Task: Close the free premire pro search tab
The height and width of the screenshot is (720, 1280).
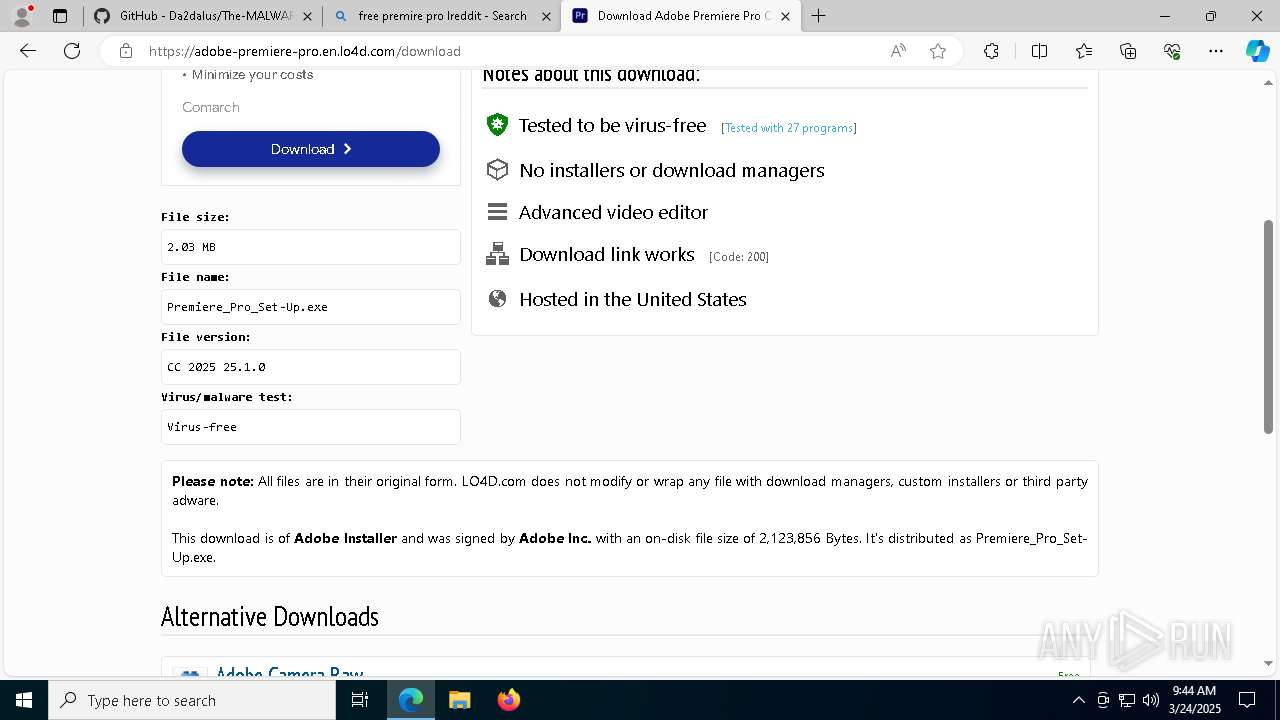Action: point(546,16)
